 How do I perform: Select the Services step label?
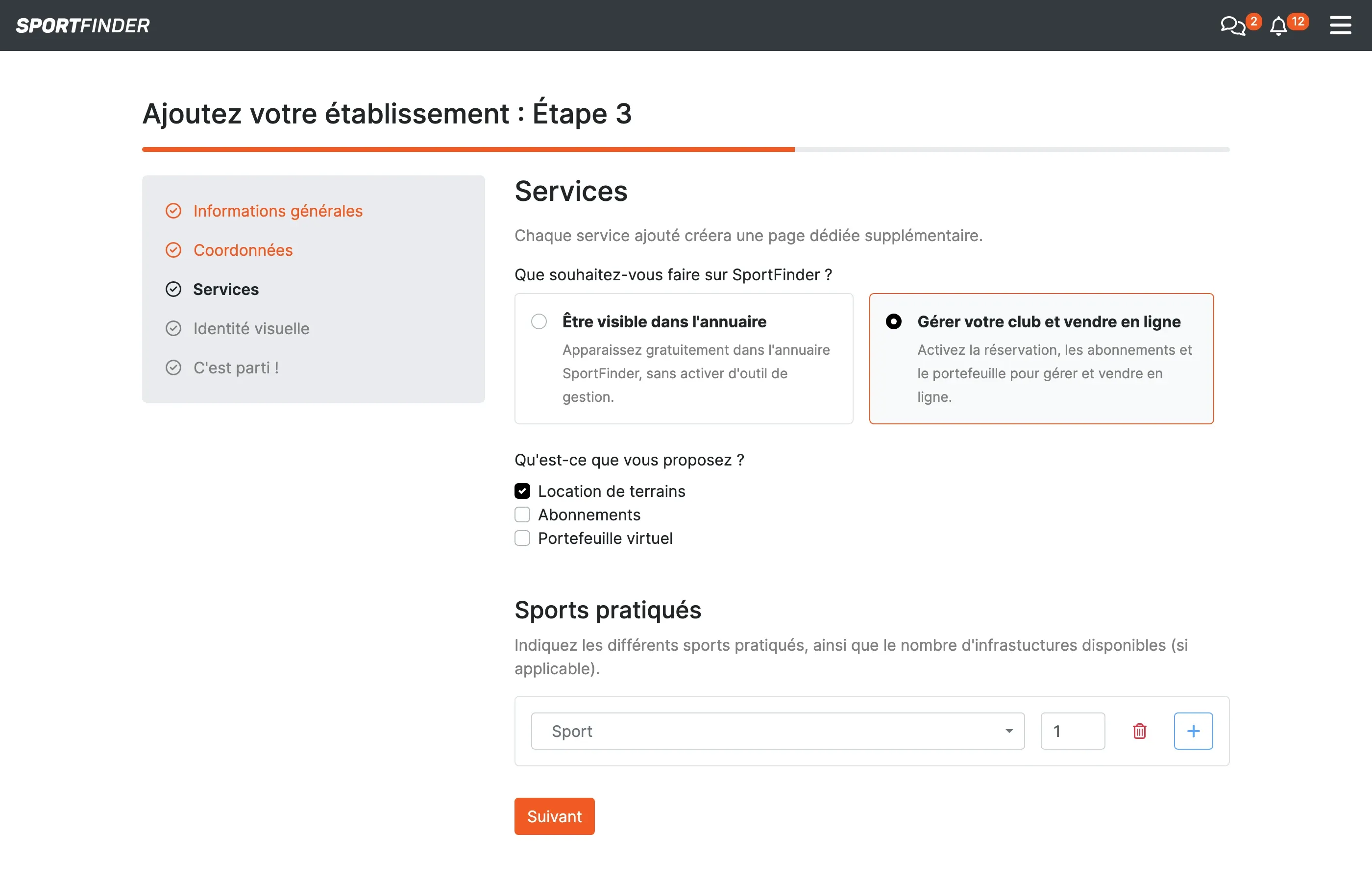(x=225, y=289)
